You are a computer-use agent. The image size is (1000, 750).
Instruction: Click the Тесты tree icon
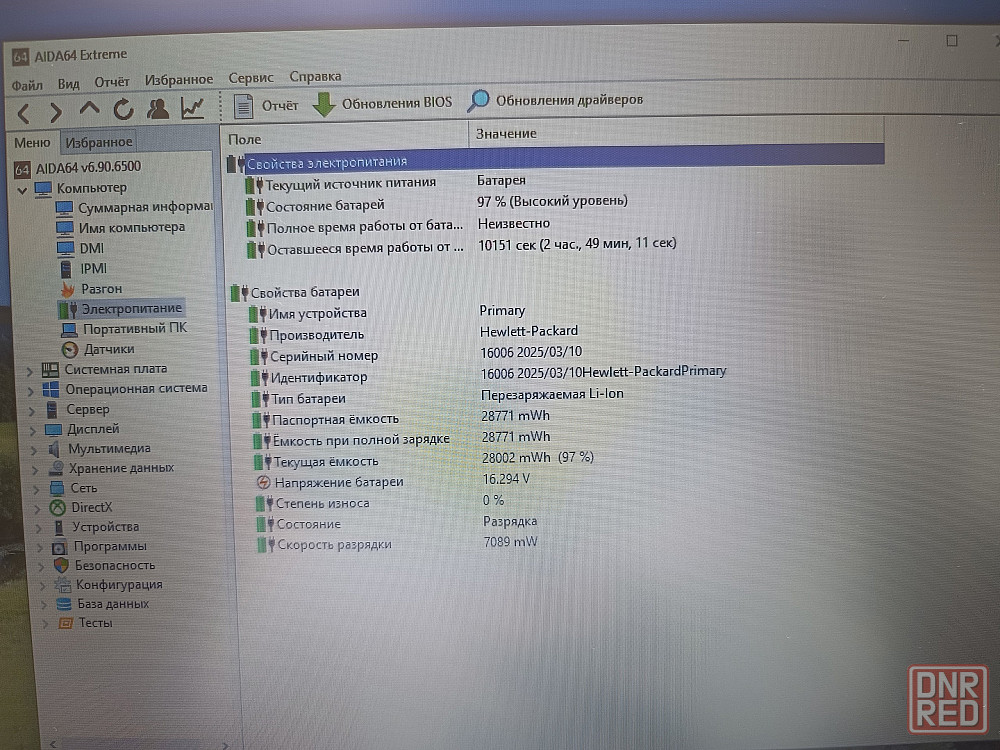coord(65,623)
